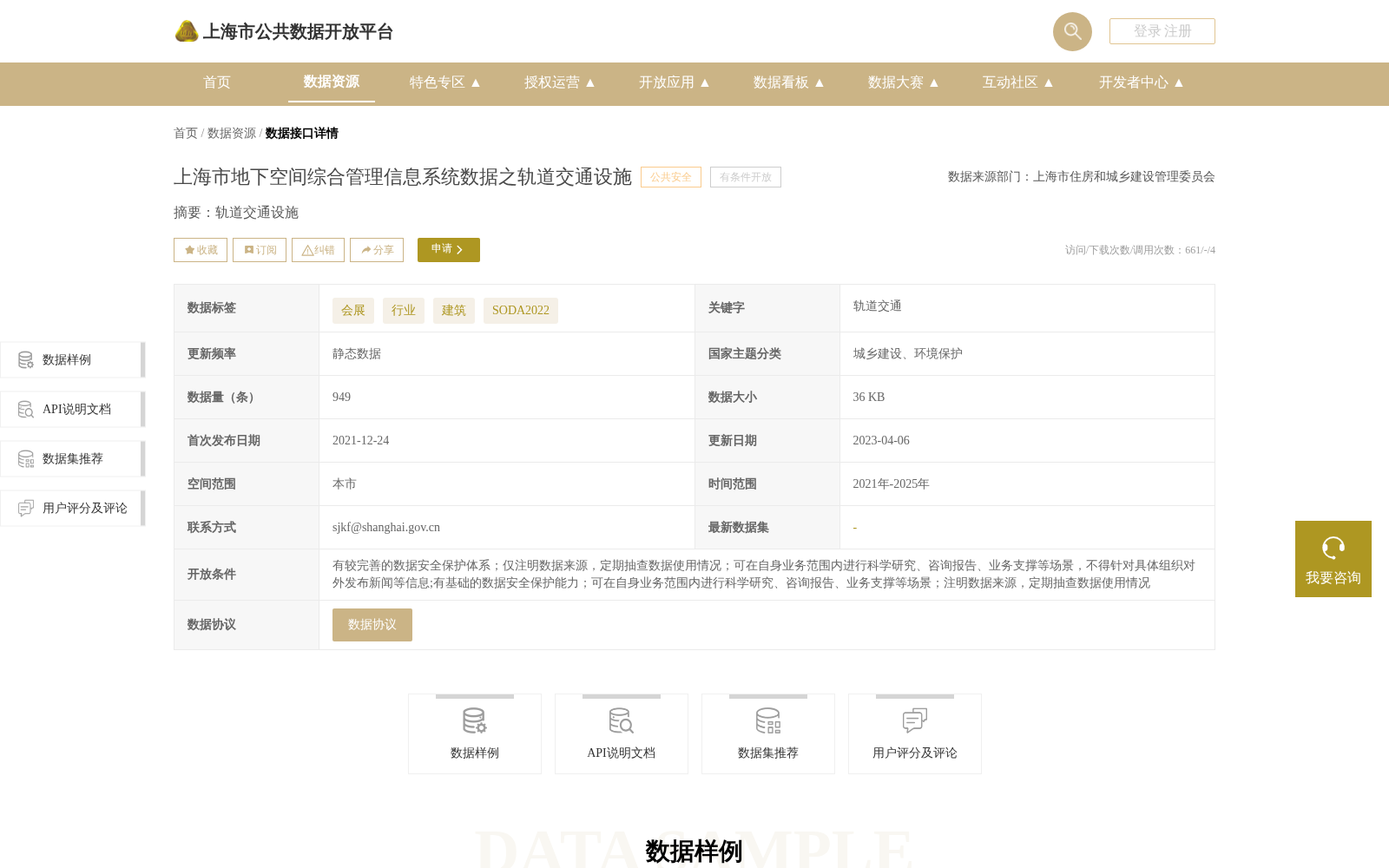The height and width of the screenshot is (868, 1389).
Task: Click the 登录 注册 button
Action: click(x=1162, y=31)
